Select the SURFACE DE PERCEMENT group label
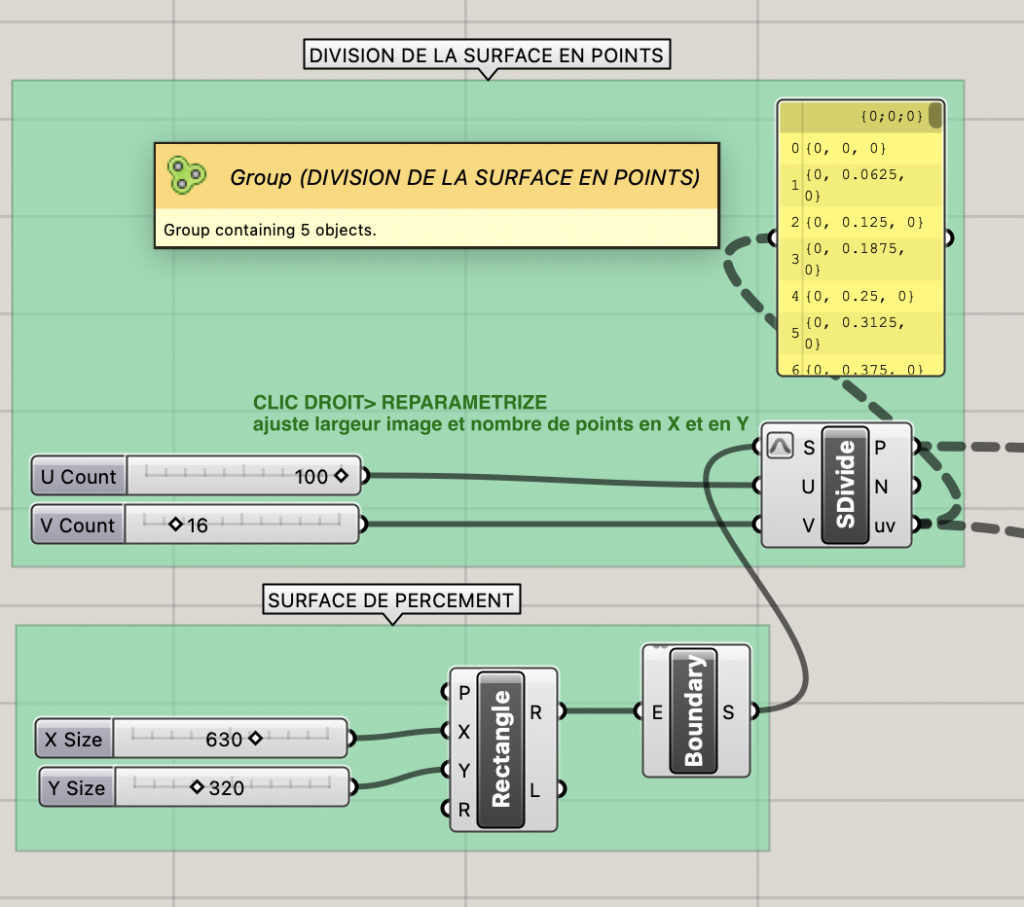The height and width of the screenshot is (907, 1024). pos(391,601)
